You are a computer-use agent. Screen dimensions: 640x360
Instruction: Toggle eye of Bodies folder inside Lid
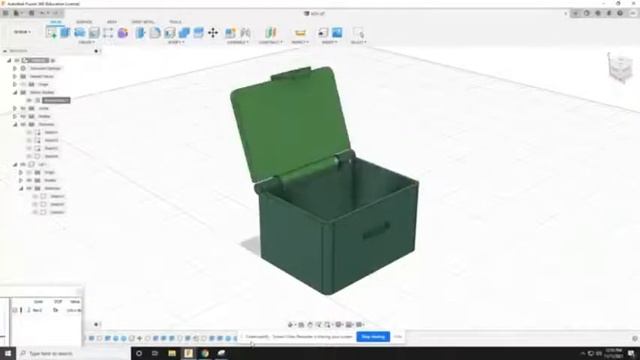tap(29, 180)
